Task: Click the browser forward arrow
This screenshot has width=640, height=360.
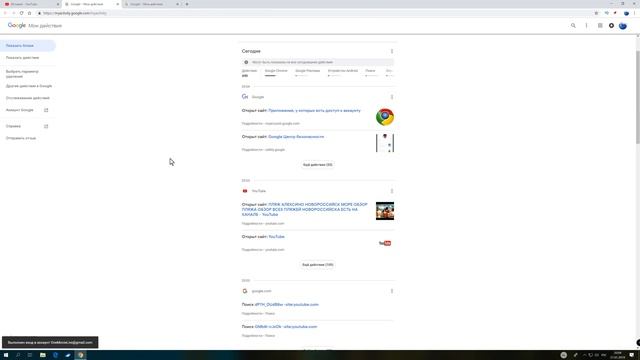Action: coord(13,13)
